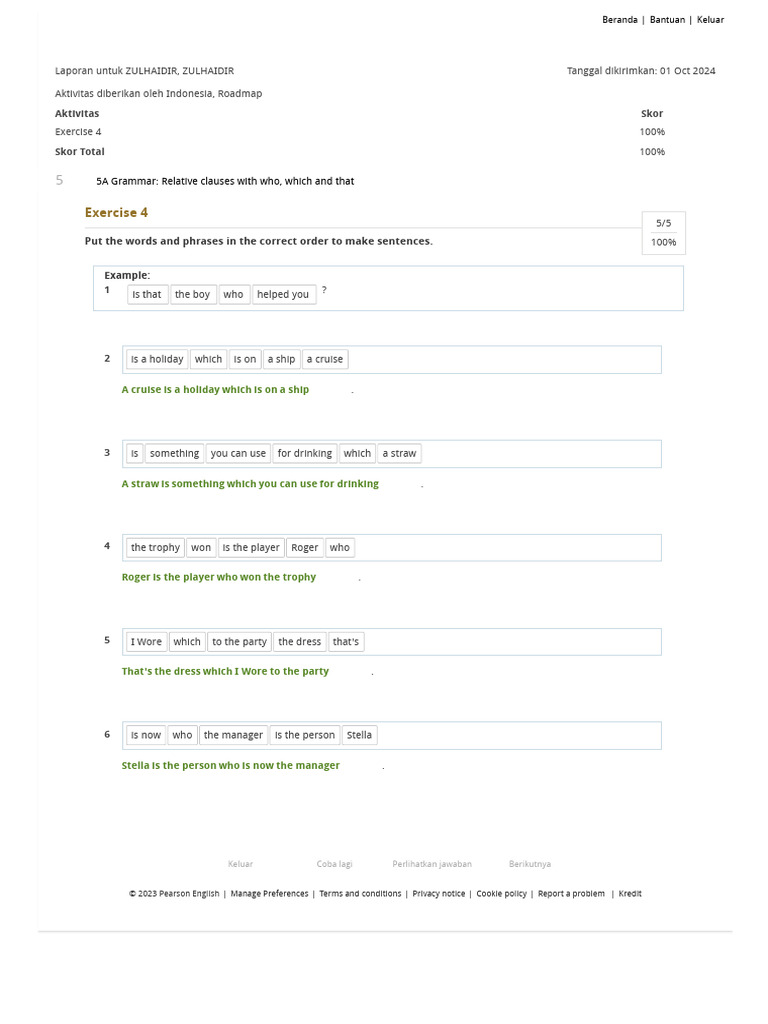768x1024 pixels.
Task: View the Privacy notice link
Action: point(438,894)
